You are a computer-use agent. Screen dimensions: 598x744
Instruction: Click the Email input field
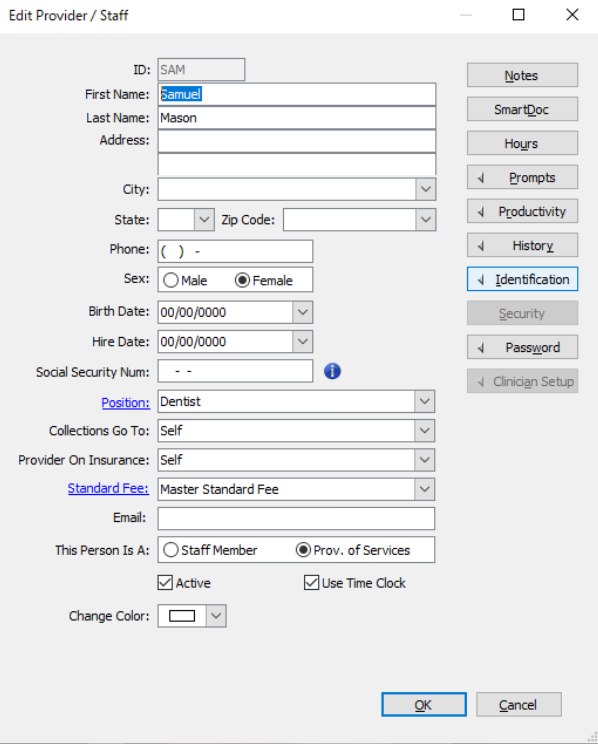[x=296, y=519]
